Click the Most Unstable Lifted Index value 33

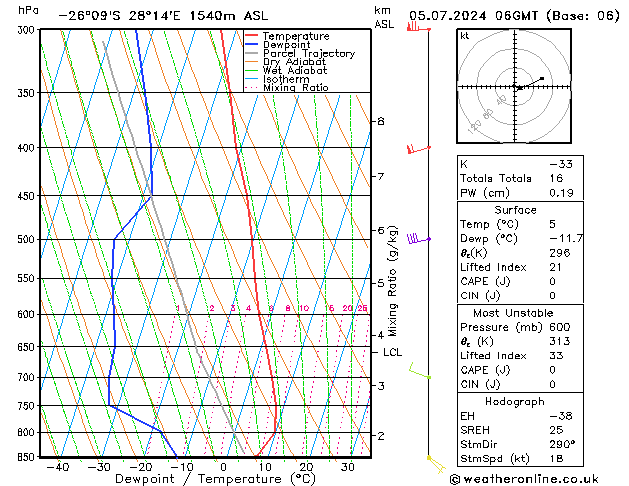(x=556, y=356)
